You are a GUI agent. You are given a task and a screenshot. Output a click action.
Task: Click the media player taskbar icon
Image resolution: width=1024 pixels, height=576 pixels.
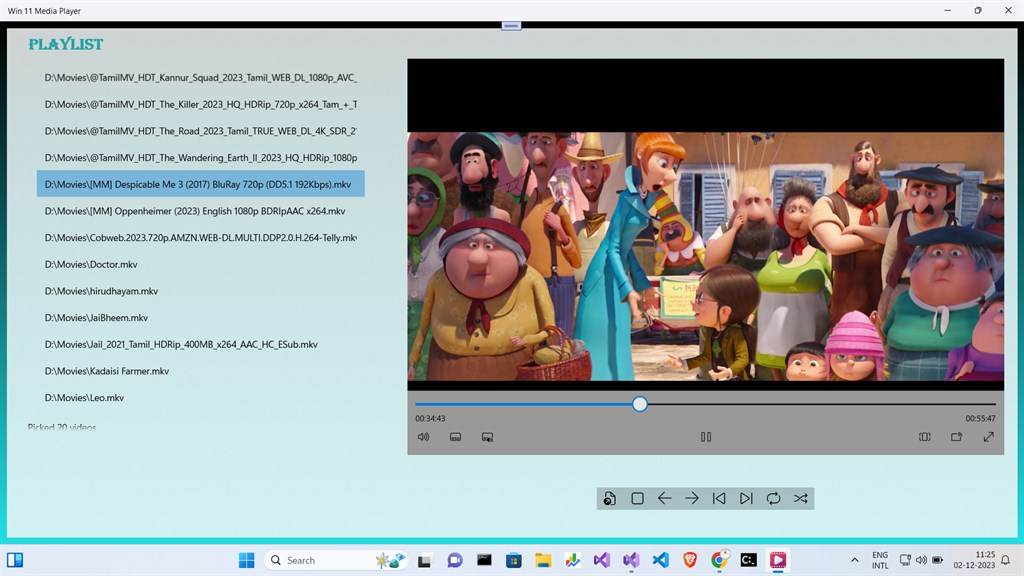point(778,560)
